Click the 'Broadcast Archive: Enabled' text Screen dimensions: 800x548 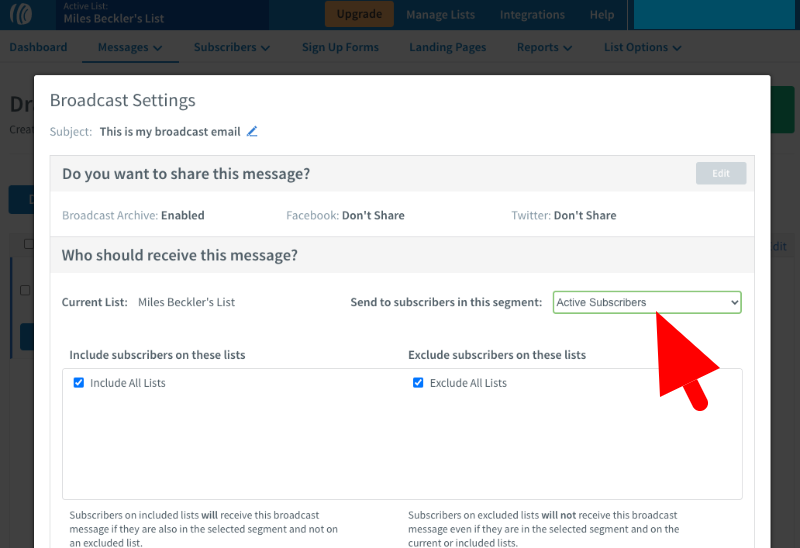pyautogui.click(x=133, y=215)
